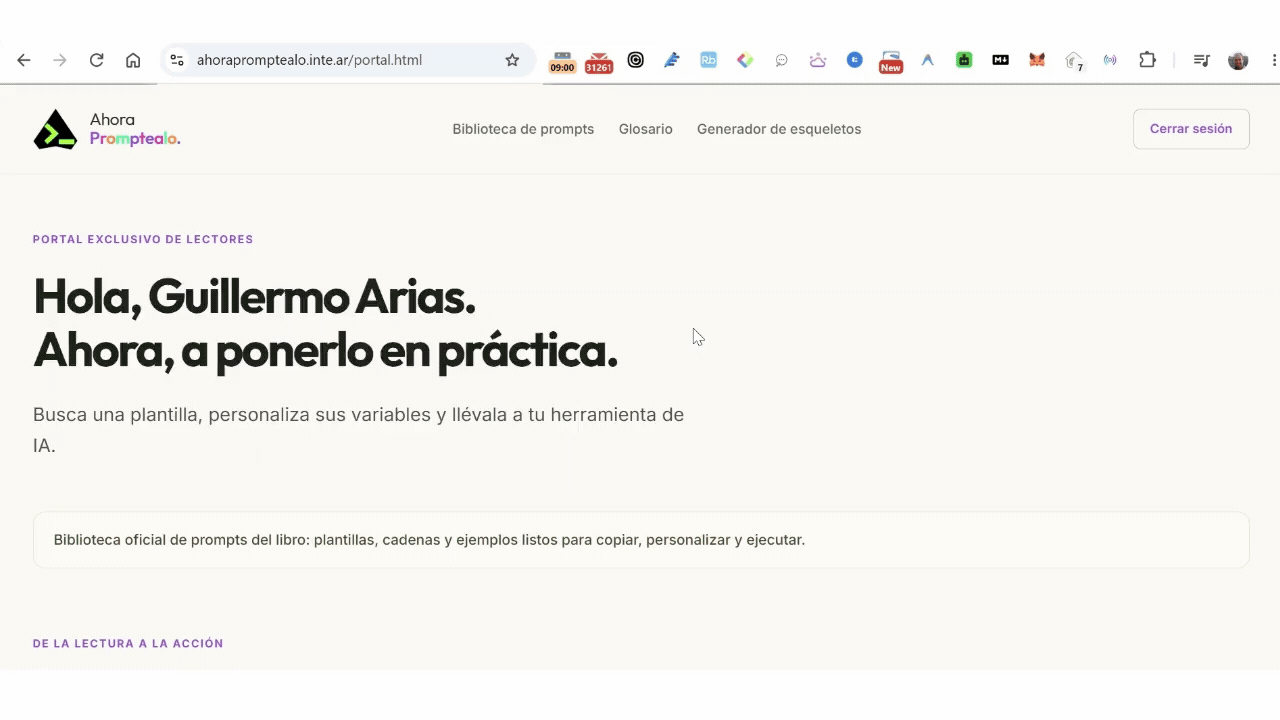Click the blue letter A extension icon
The height and width of the screenshot is (720, 1280).
927,60
